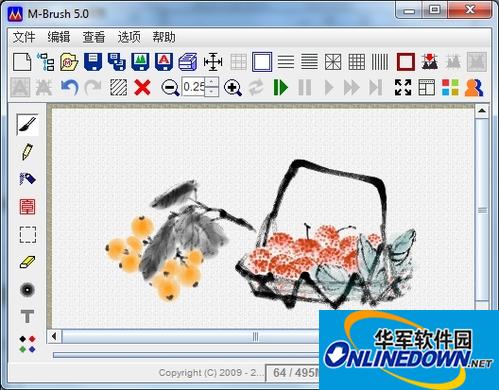Open the 文件 menu
This screenshot has width=499, height=390.
coord(24,37)
